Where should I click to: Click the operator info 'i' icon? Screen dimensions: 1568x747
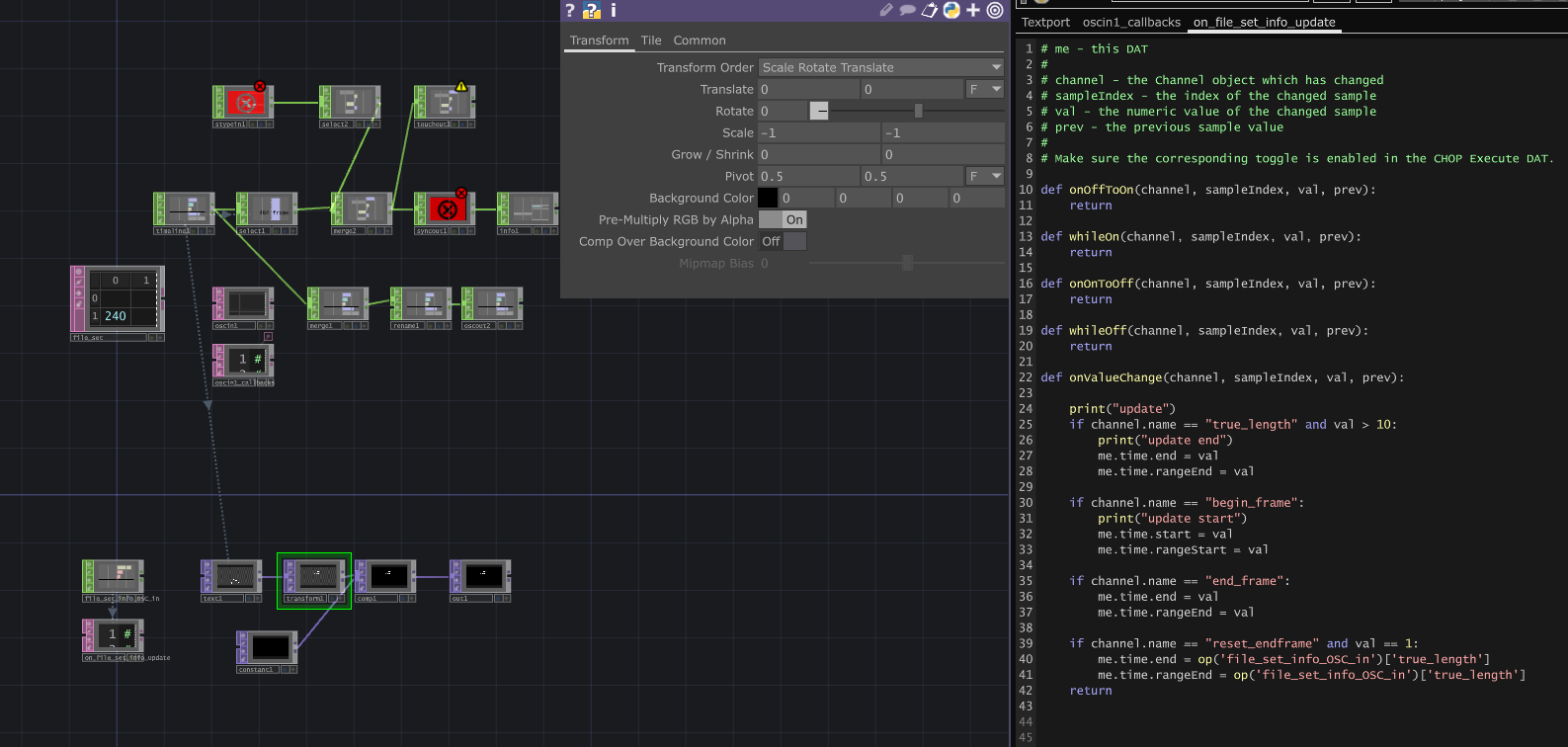(x=614, y=10)
